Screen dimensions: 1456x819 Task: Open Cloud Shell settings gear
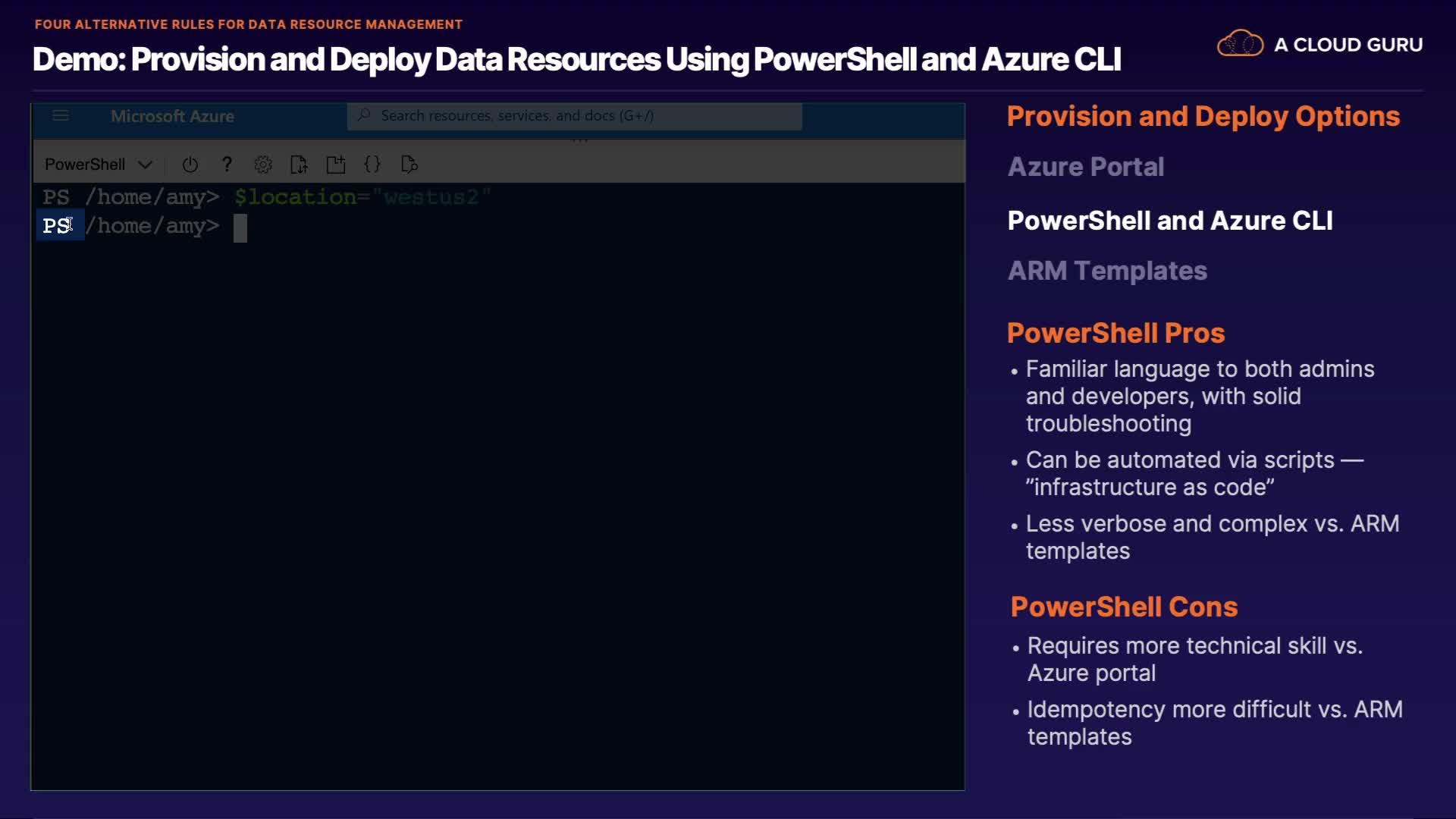coord(263,165)
